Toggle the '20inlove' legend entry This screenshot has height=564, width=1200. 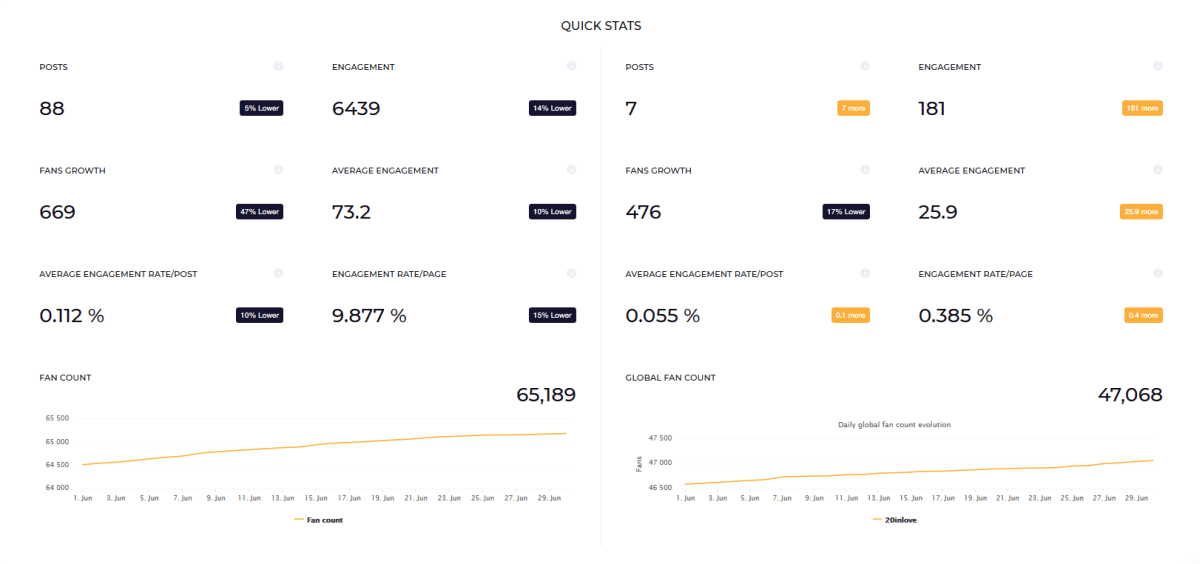click(896, 520)
